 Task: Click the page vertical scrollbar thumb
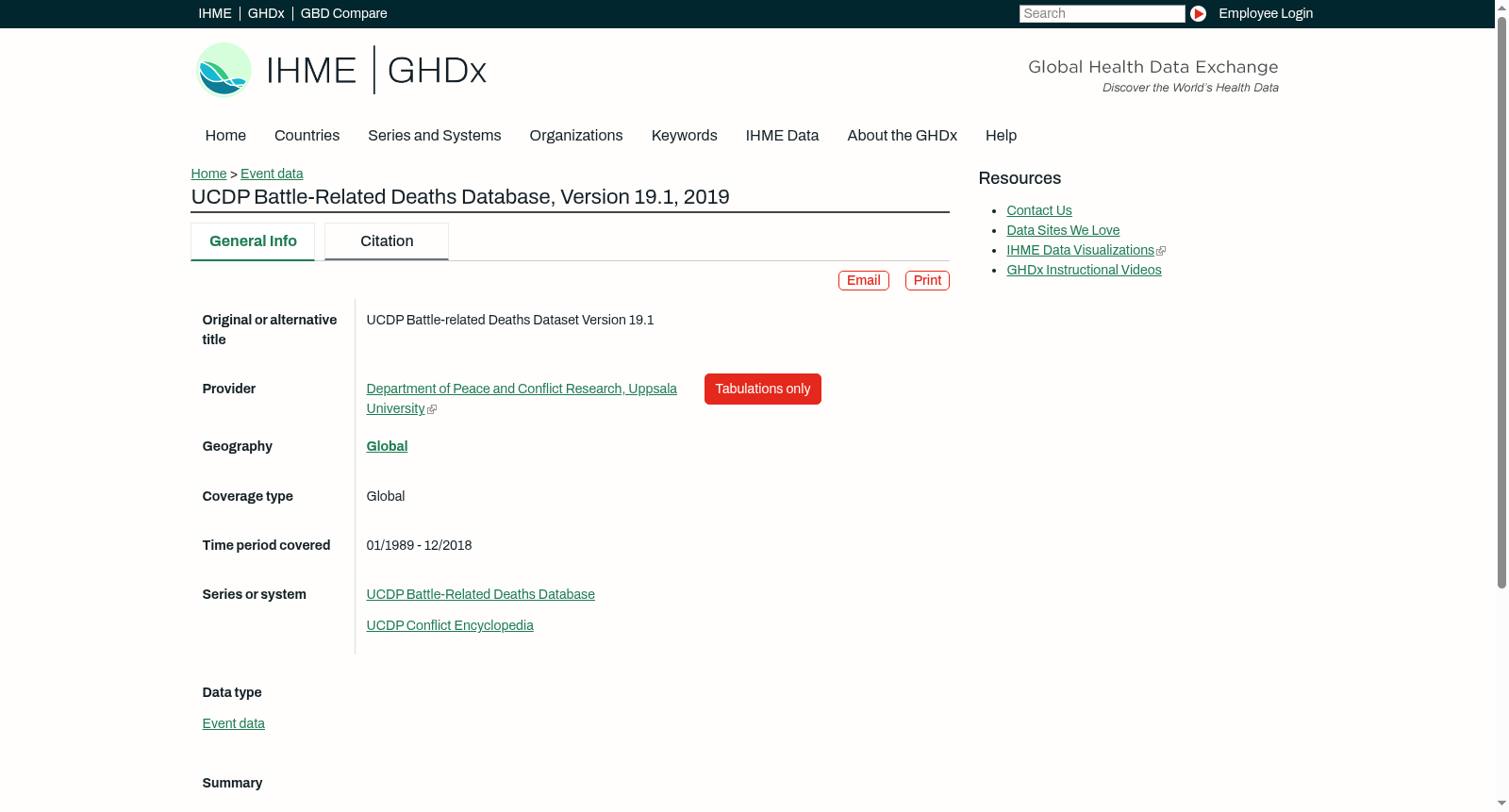coord(1501,302)
